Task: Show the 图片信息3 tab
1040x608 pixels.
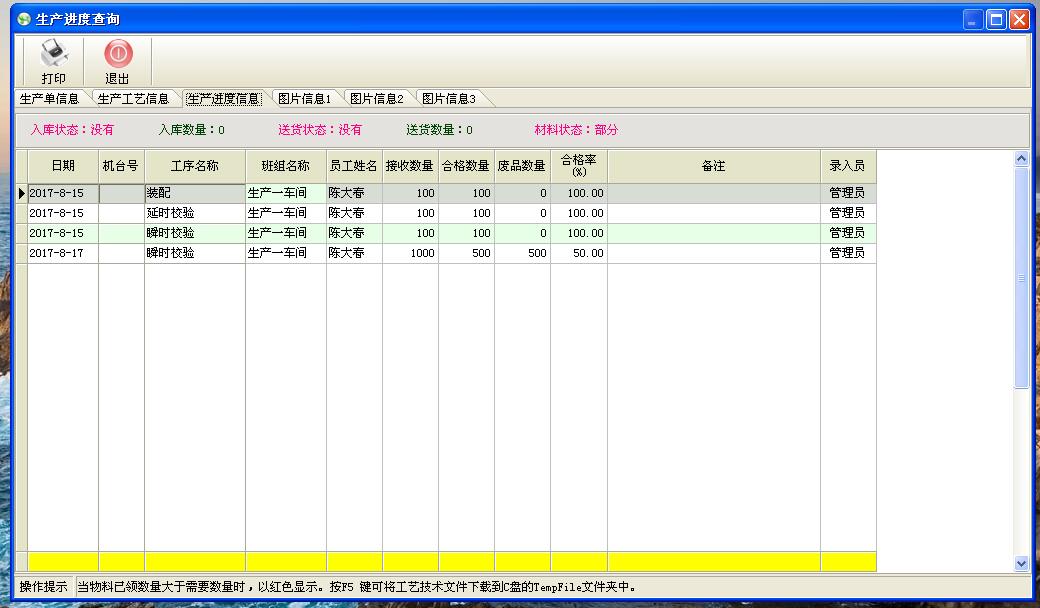Action: [448, 99]
